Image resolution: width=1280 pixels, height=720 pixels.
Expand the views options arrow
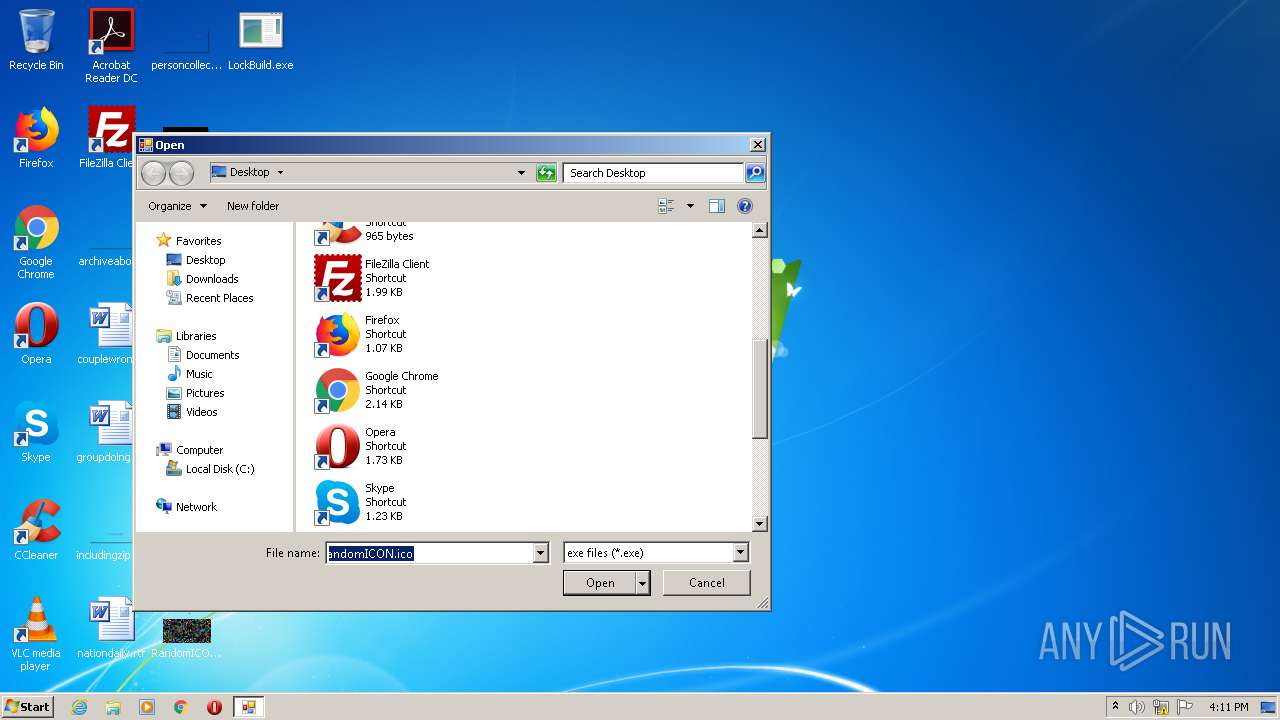pyautogui.click(x=690, y=206)
